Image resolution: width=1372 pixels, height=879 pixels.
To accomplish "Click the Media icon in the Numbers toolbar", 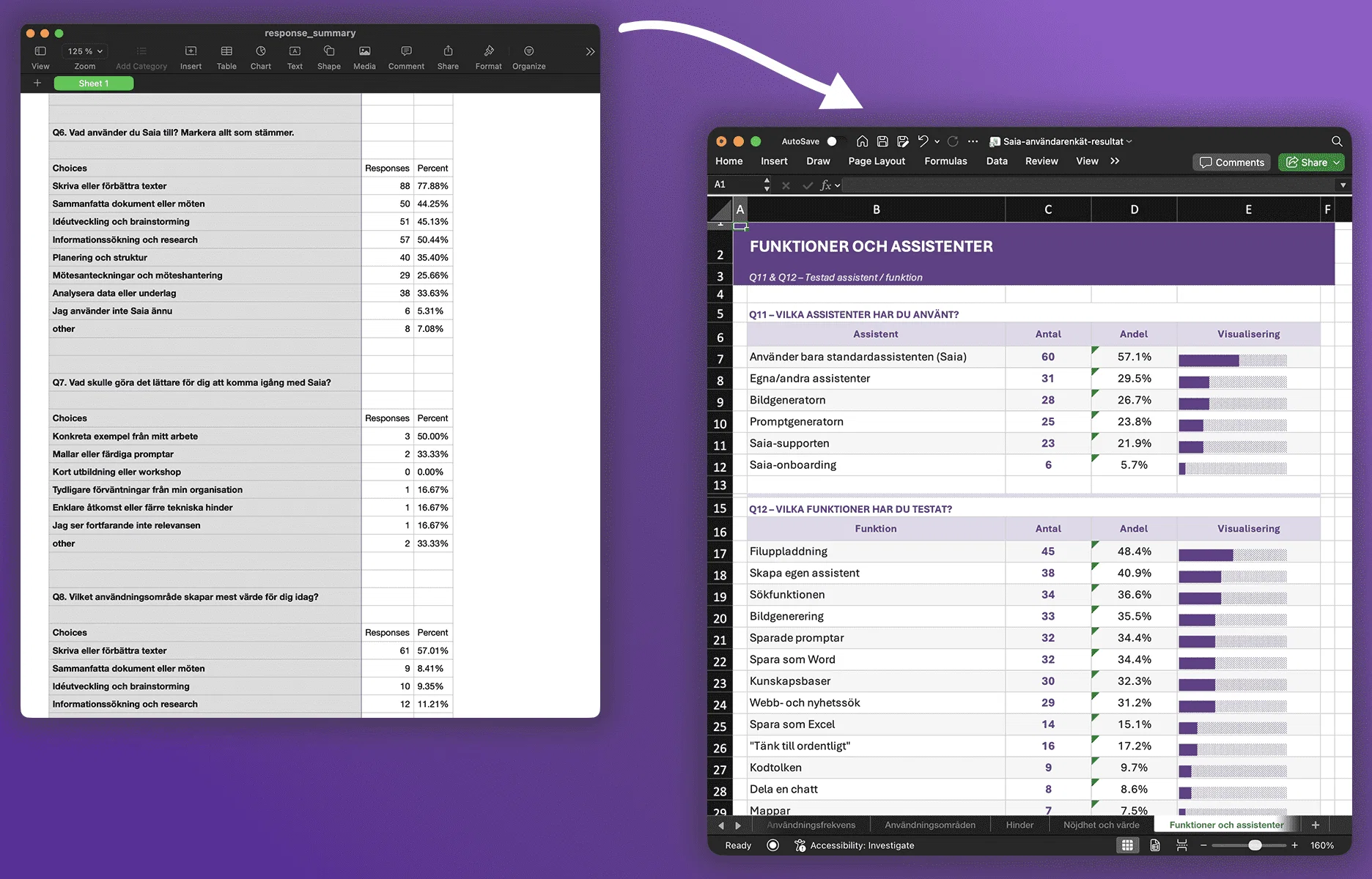I will pos(364,51).
